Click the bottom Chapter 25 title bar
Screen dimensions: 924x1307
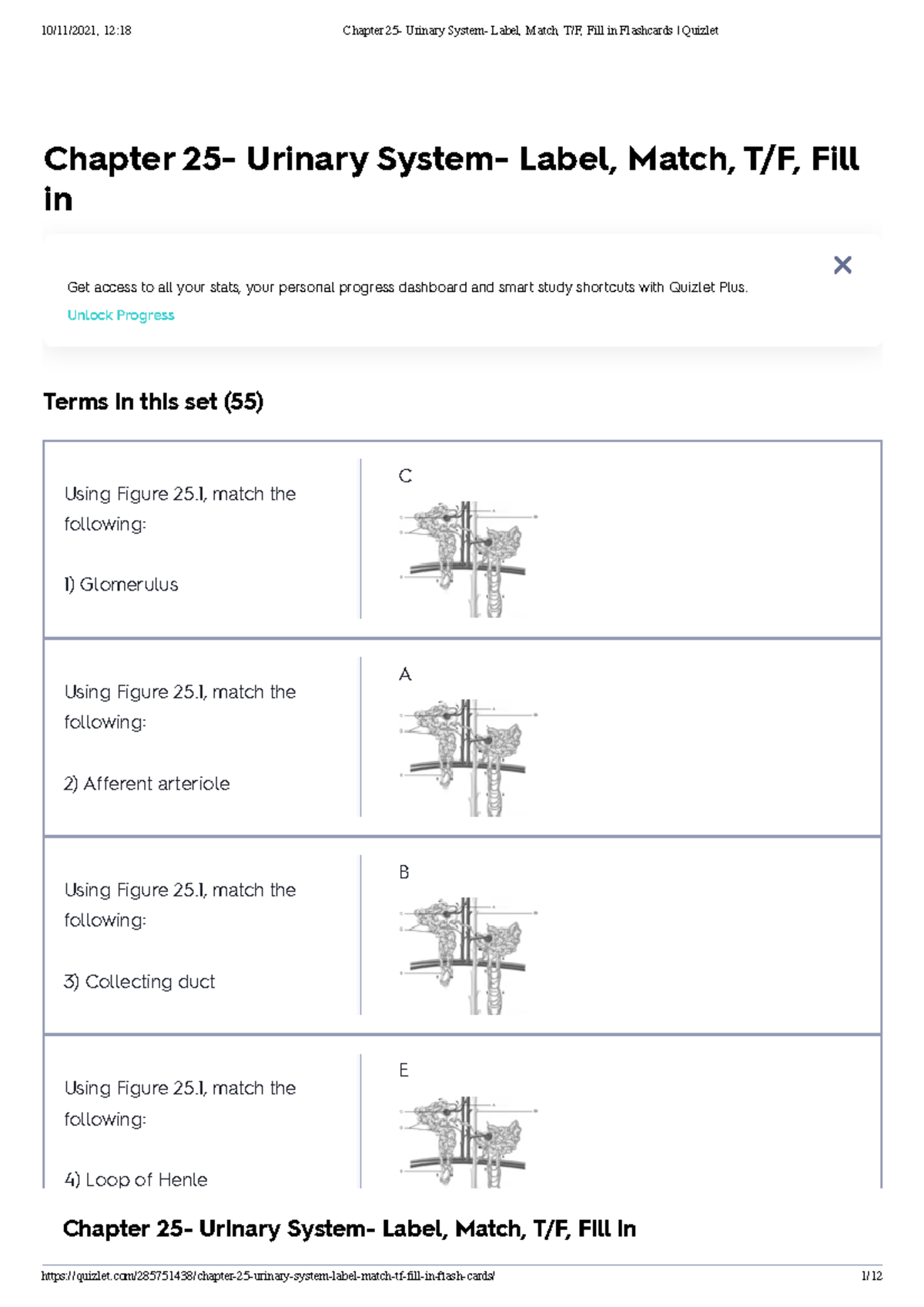click(x=350, y=1228)
